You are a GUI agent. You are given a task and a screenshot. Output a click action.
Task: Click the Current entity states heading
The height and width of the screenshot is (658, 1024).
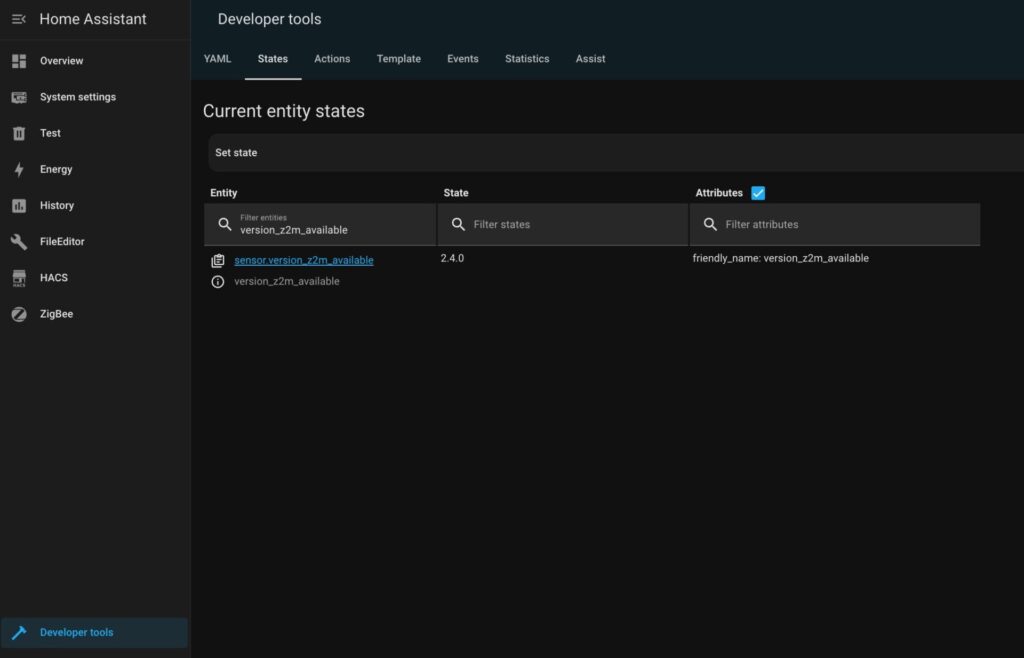click(283, 111)
